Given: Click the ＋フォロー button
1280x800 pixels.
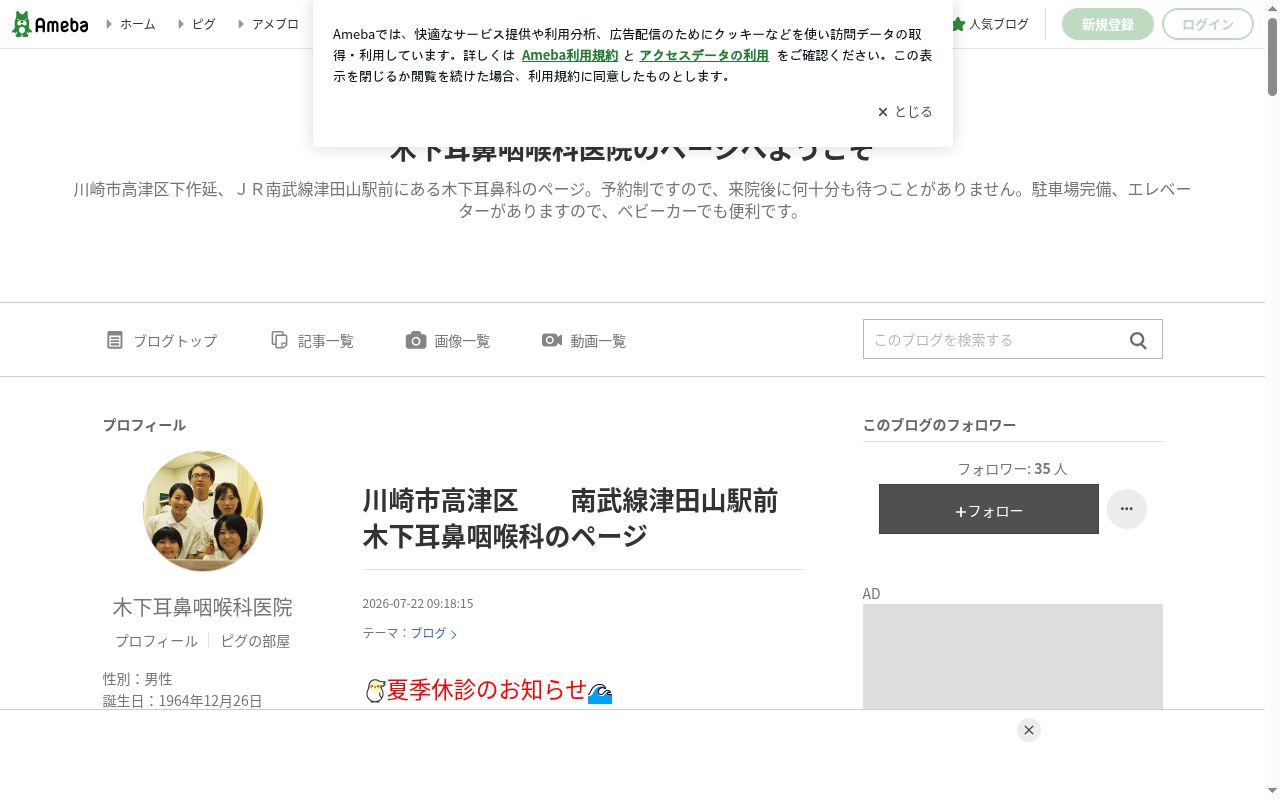Looking at the screenshot, I should tap(989, 510).
